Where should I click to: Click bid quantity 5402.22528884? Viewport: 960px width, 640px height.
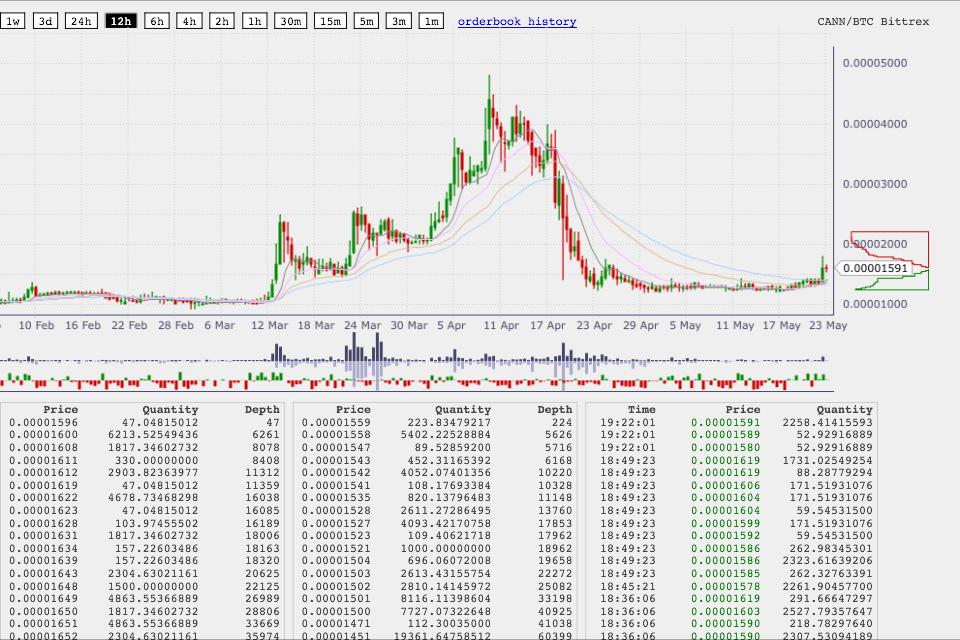(x=446, y=435)
